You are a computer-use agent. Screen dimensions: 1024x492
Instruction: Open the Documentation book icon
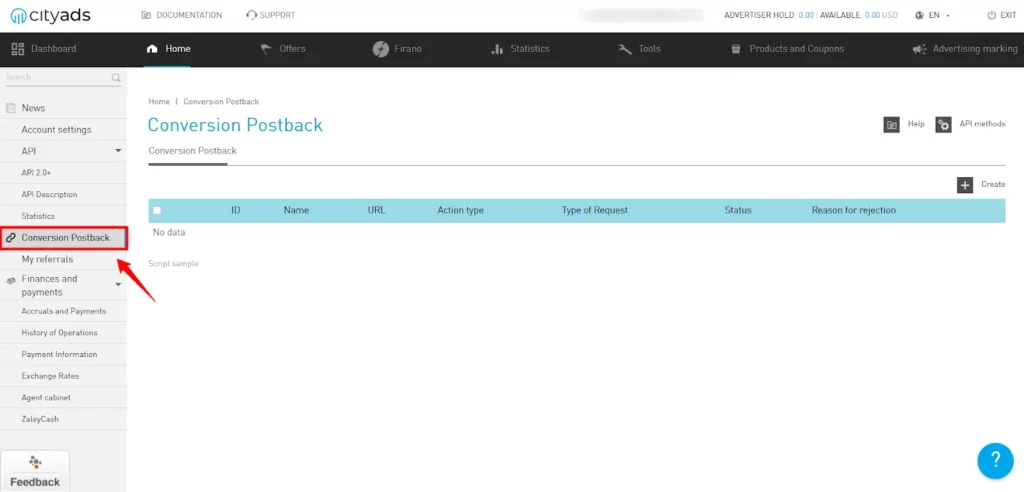(x=146, y=15)
